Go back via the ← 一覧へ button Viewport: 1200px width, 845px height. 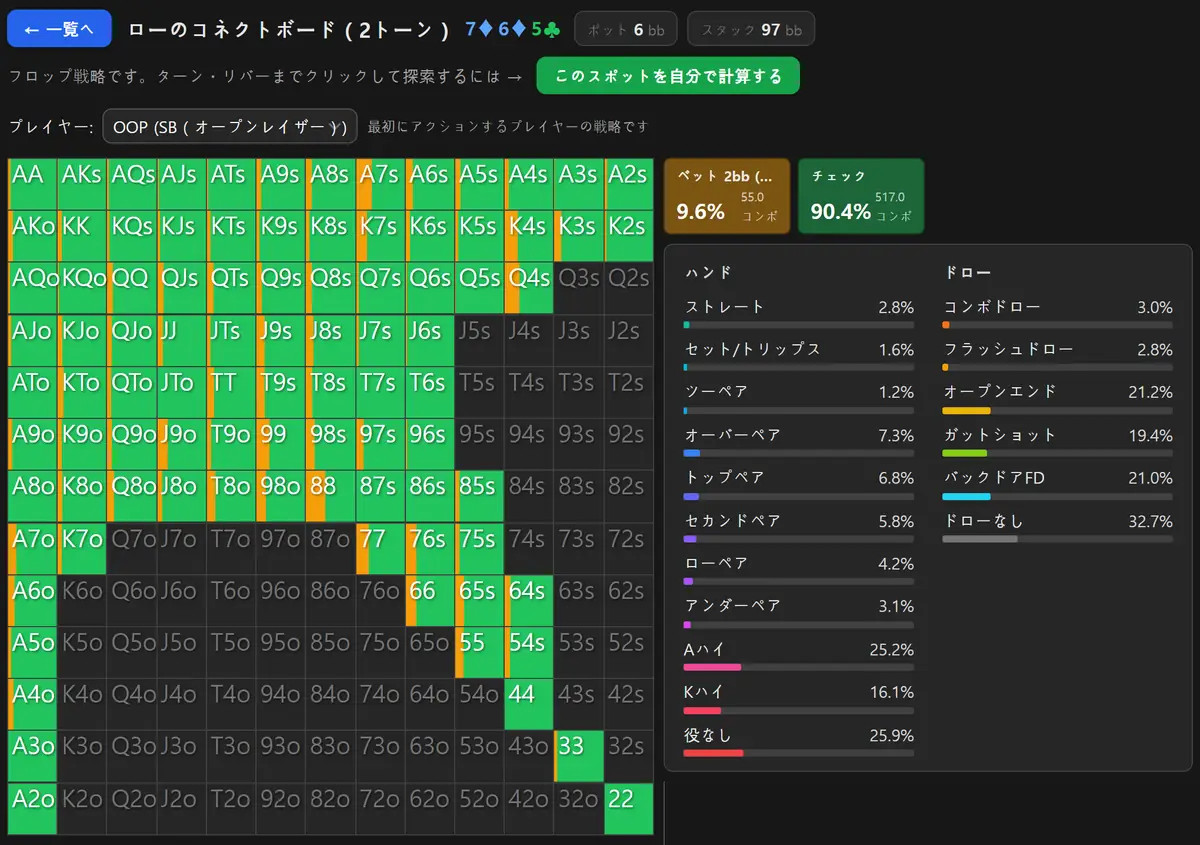59,29
